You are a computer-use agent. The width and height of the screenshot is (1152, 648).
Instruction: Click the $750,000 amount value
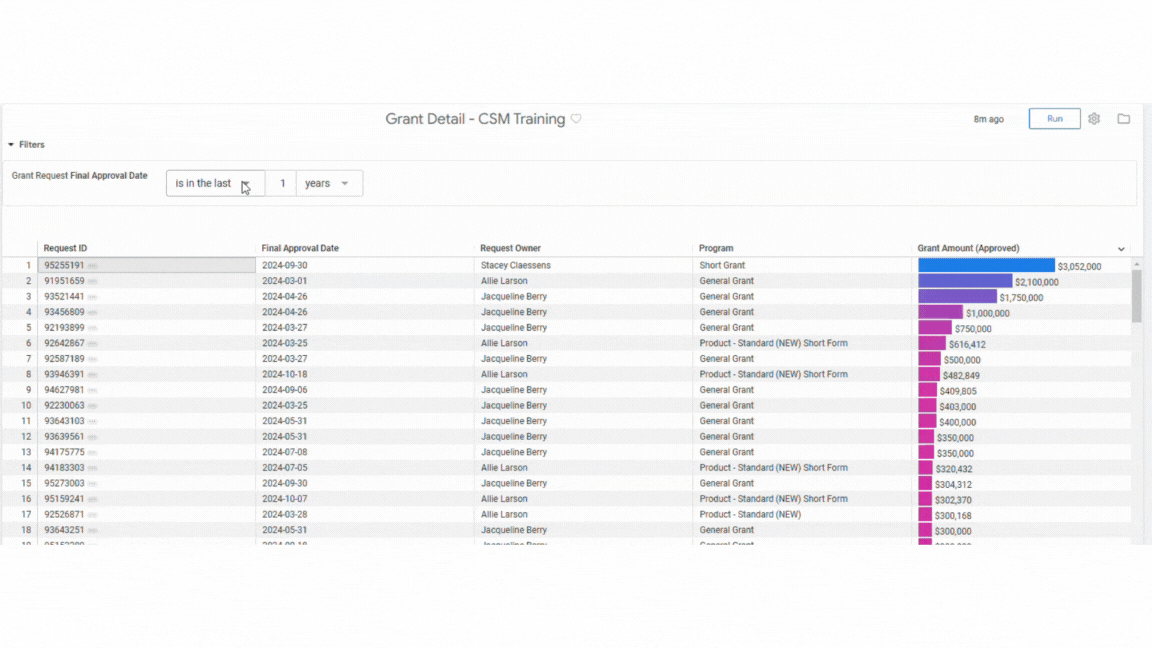[973, 329]
